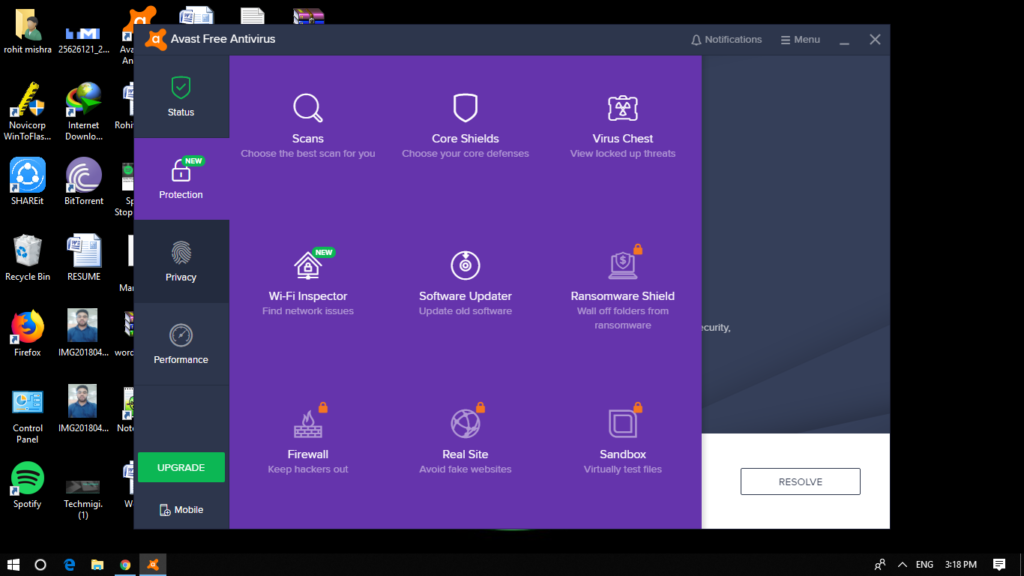This screenshot has height=576, width=1024.
Task: Select the Spotify desktop shortcut
Action: 27,485
